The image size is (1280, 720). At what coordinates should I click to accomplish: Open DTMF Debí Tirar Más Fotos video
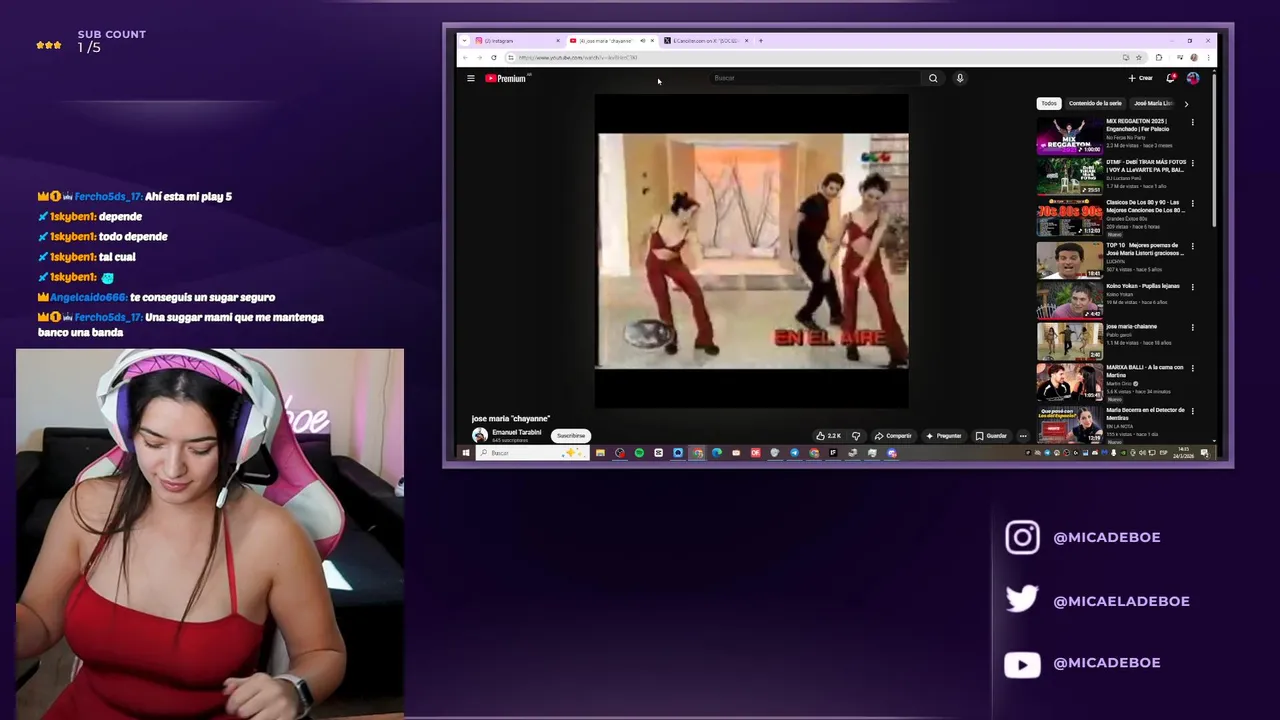tap(1069, 177)
